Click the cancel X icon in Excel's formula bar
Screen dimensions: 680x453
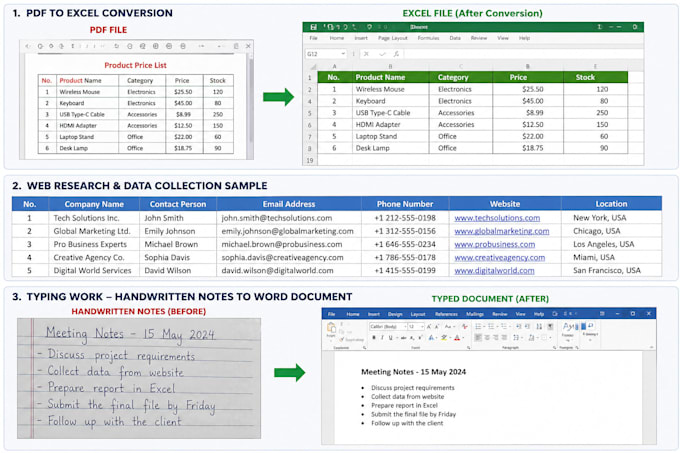pyautogui.click(x=366, y=54)
